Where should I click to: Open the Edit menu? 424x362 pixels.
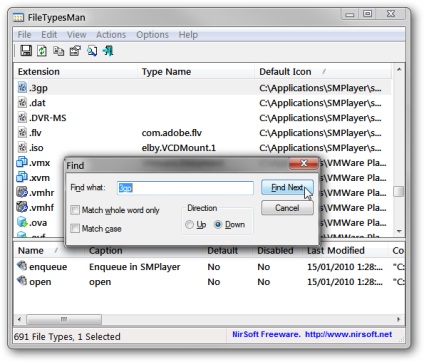pyautogui.click(x=49, y=35)
